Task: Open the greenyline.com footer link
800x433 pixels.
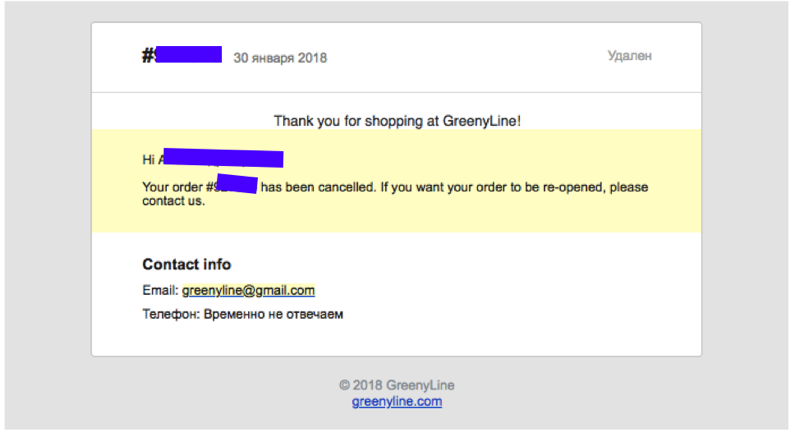Action: click(397, 401)
